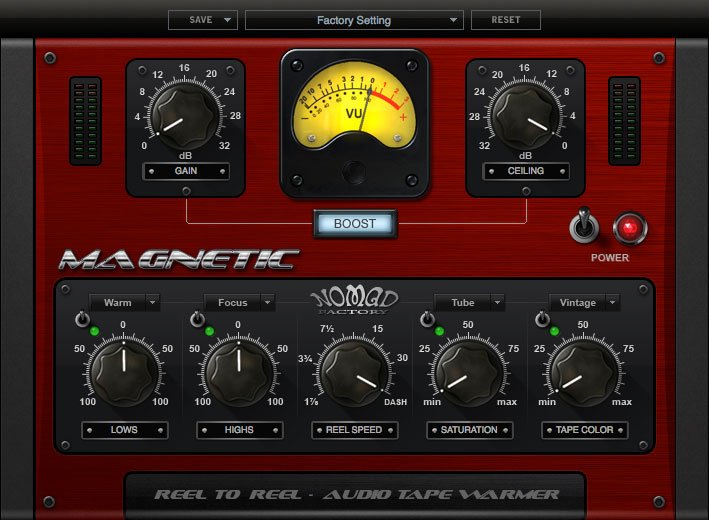
Task: Click the GAIN label plate
Action: tap(186, 171)
